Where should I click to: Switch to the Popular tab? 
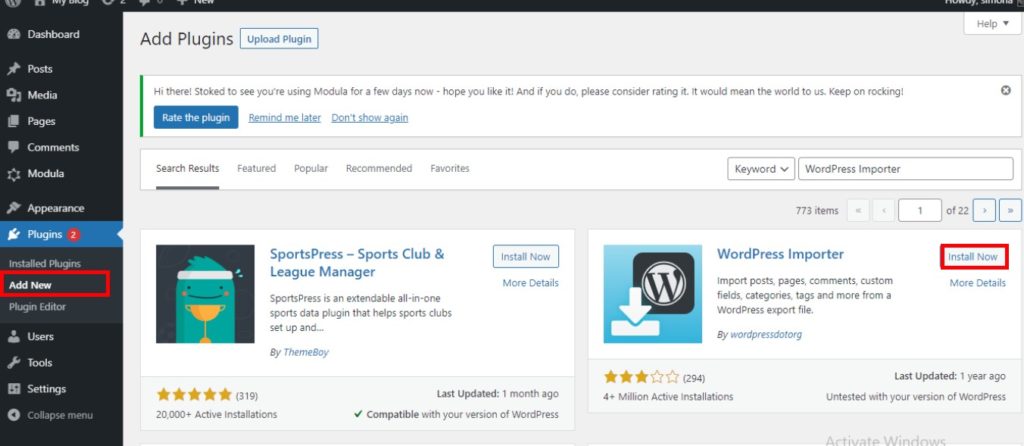tap(311, 168)
